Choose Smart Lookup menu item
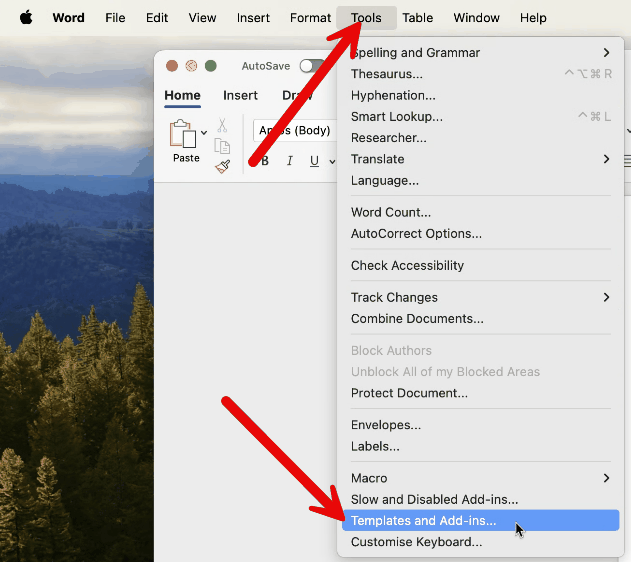 tap(480, 117)
